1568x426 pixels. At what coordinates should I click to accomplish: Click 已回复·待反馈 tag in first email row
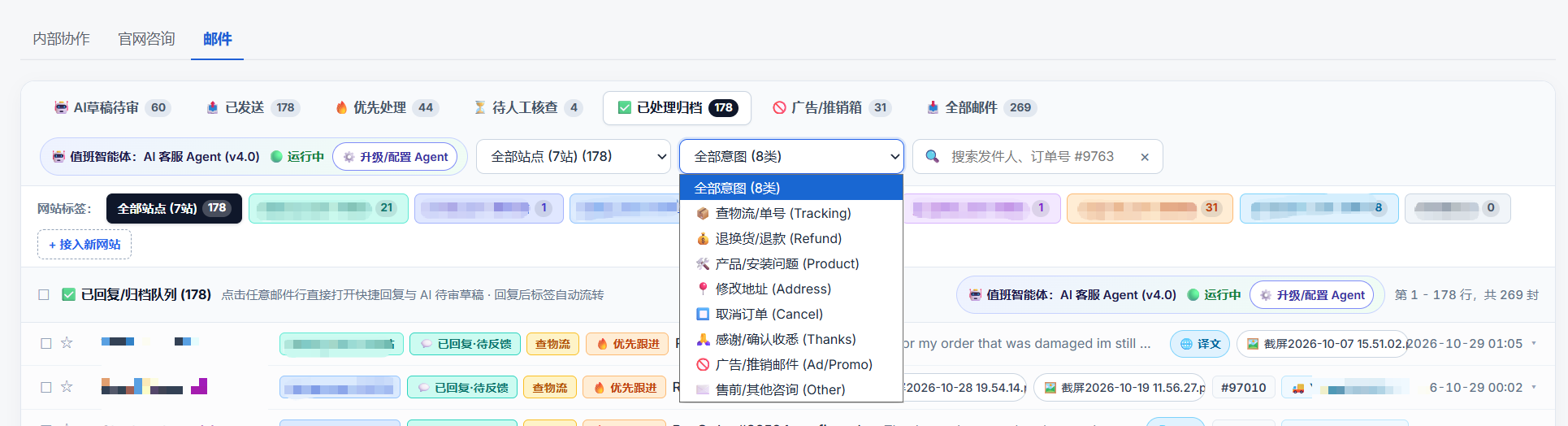coord(465,344)
